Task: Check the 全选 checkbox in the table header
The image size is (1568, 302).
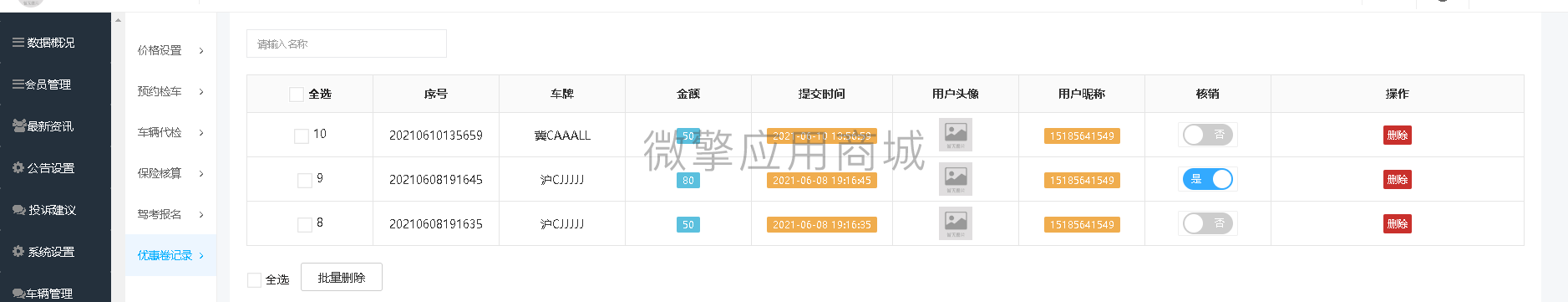Action: coord(297,95)
